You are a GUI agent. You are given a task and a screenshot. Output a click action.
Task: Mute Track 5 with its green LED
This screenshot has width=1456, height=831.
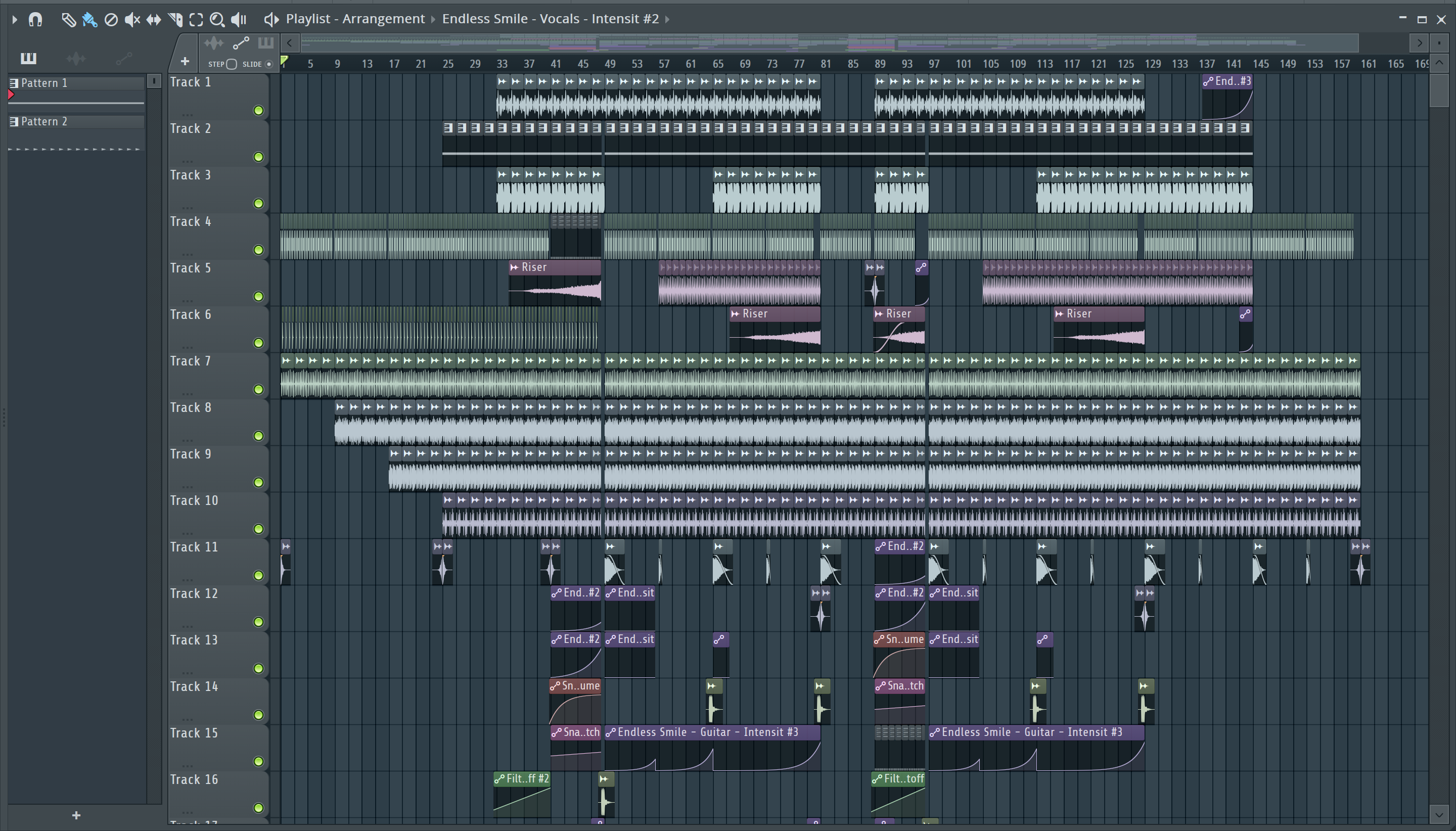[258, 297]
